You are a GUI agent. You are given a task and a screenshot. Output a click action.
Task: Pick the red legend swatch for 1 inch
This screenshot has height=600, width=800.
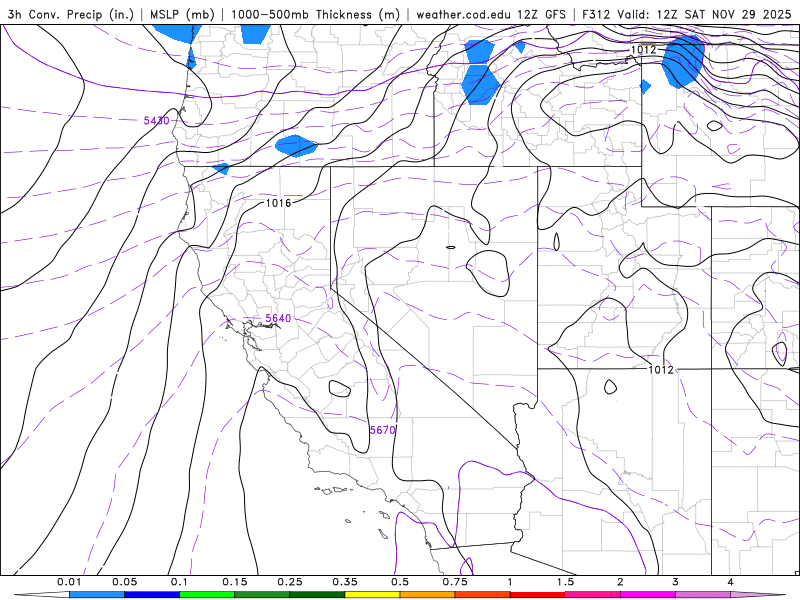538,595
